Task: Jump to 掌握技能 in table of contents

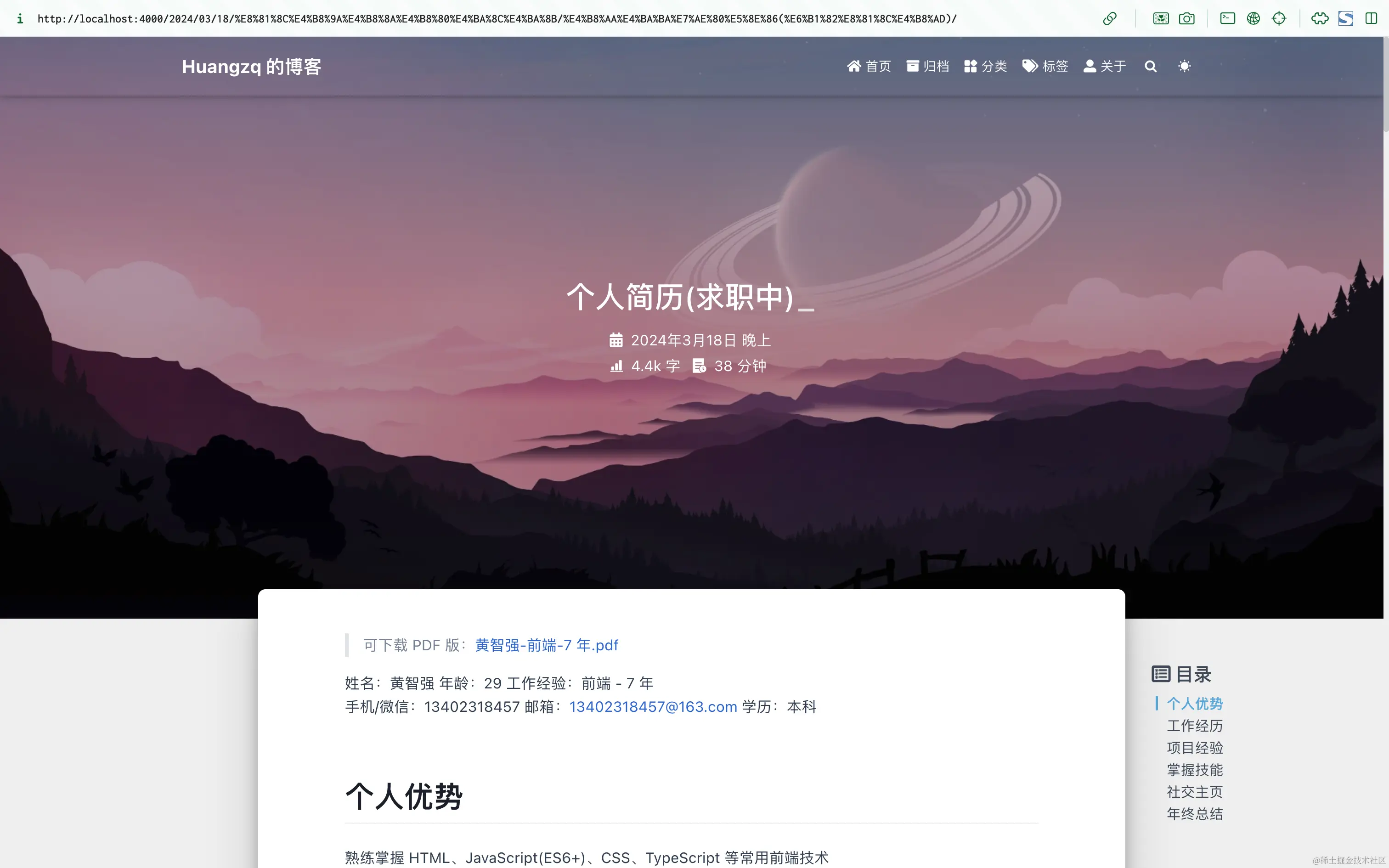Action: [x=1194, y=770]
